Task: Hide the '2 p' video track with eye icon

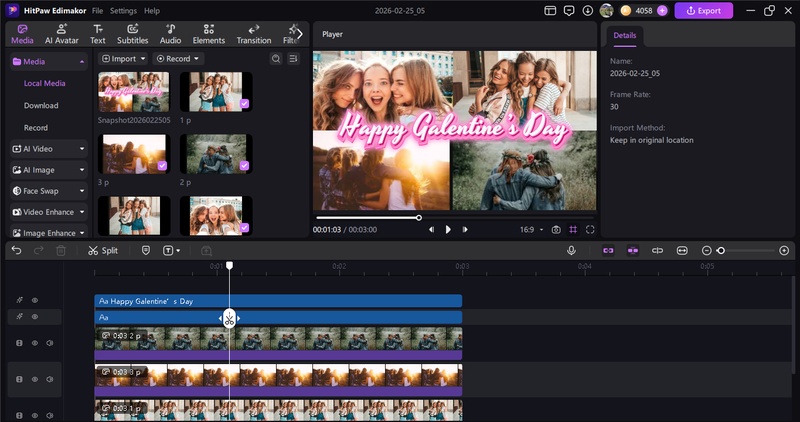Action: (35, 343)
